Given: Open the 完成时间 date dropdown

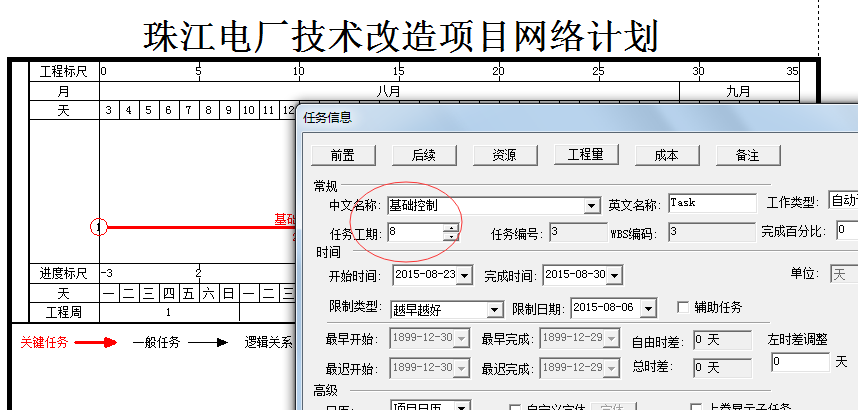Looking at the screenshot, I should pos(614,275).
